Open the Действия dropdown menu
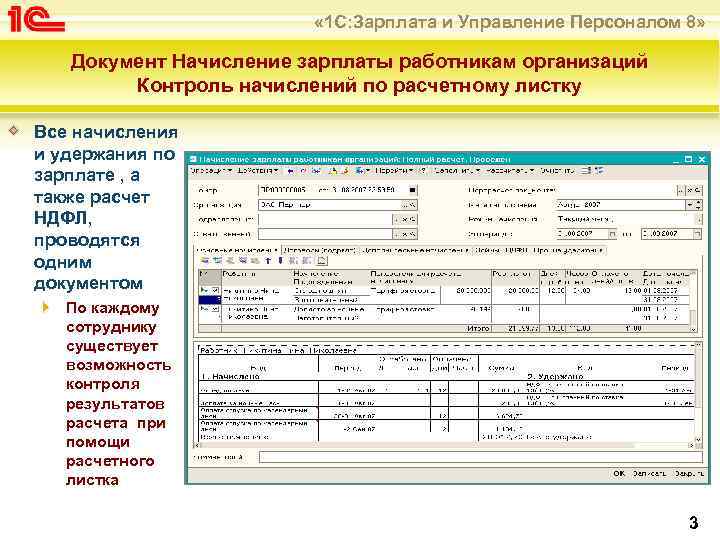Viewport: 720px width, 540px height. point(258,171)
